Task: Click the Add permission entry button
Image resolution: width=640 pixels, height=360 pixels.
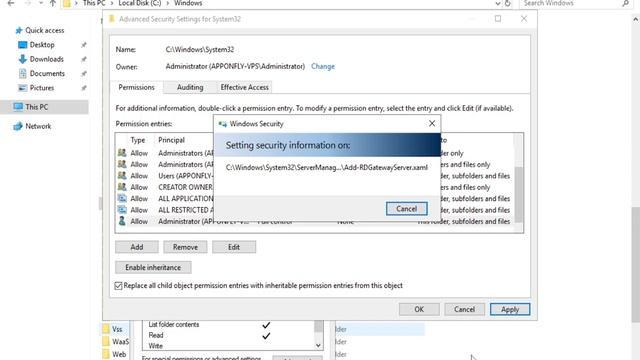Action: coord(137,247)
